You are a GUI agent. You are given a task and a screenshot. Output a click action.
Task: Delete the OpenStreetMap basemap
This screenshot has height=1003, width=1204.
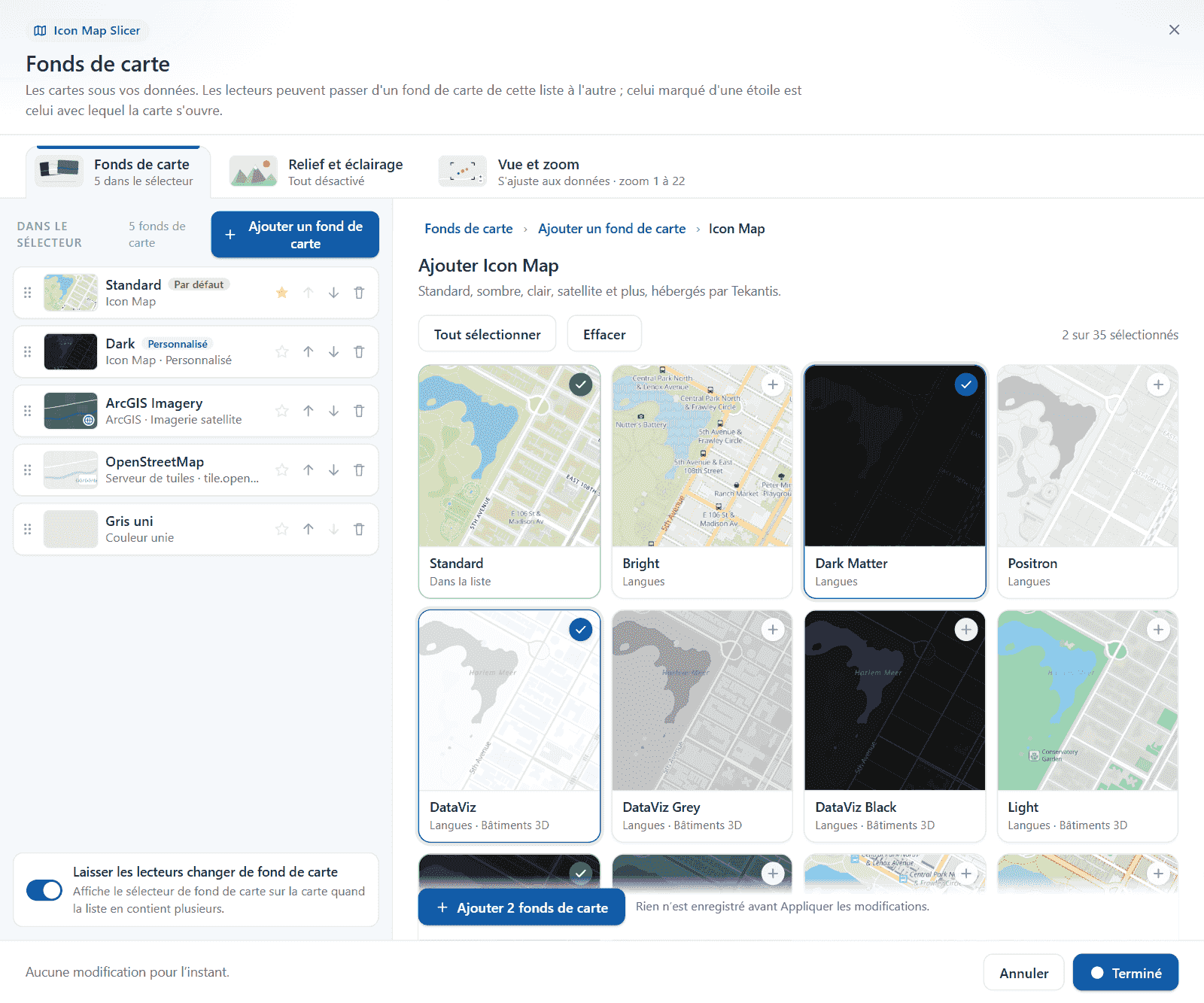(359, 470)
